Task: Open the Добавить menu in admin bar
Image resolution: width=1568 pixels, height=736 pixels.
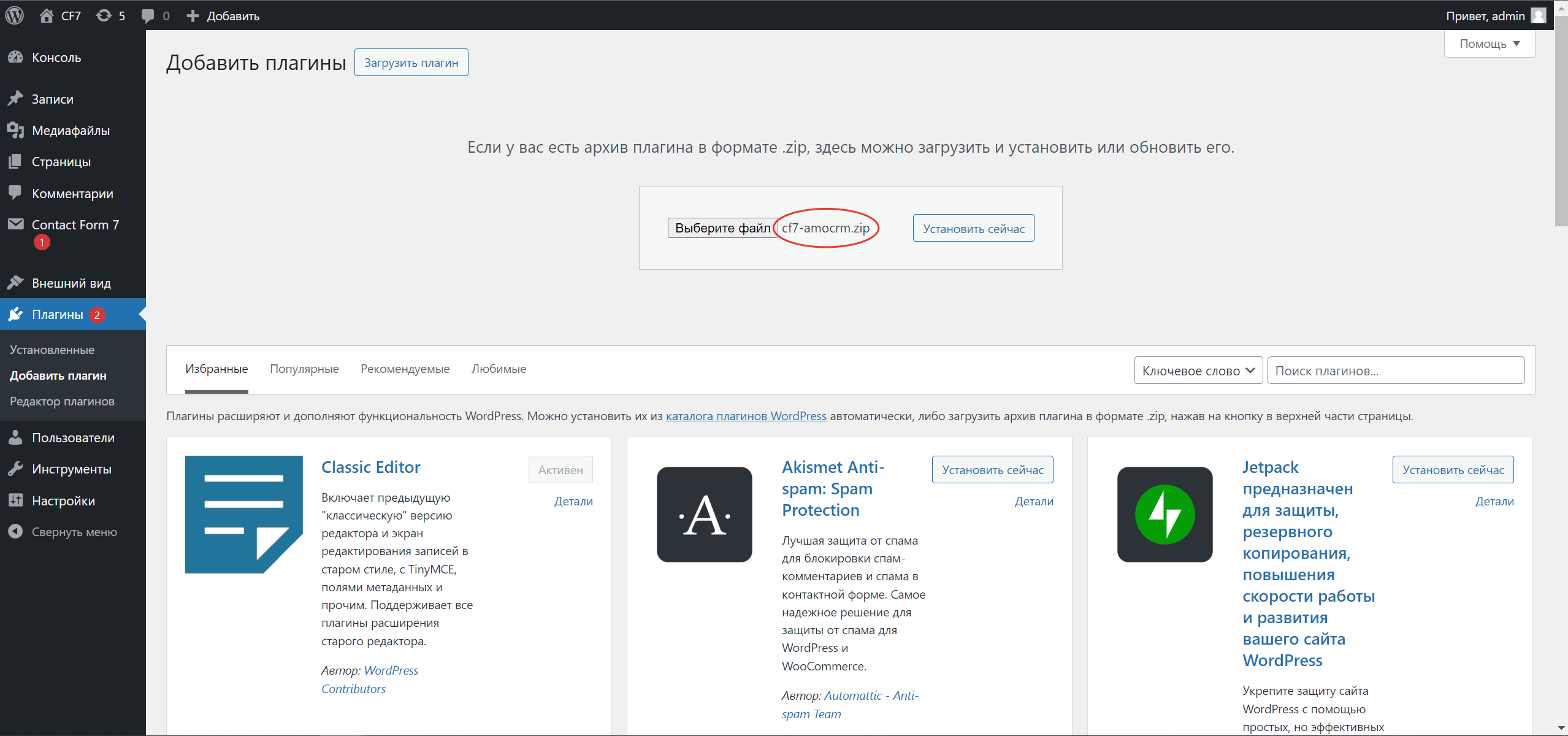Action: [223, 15]
